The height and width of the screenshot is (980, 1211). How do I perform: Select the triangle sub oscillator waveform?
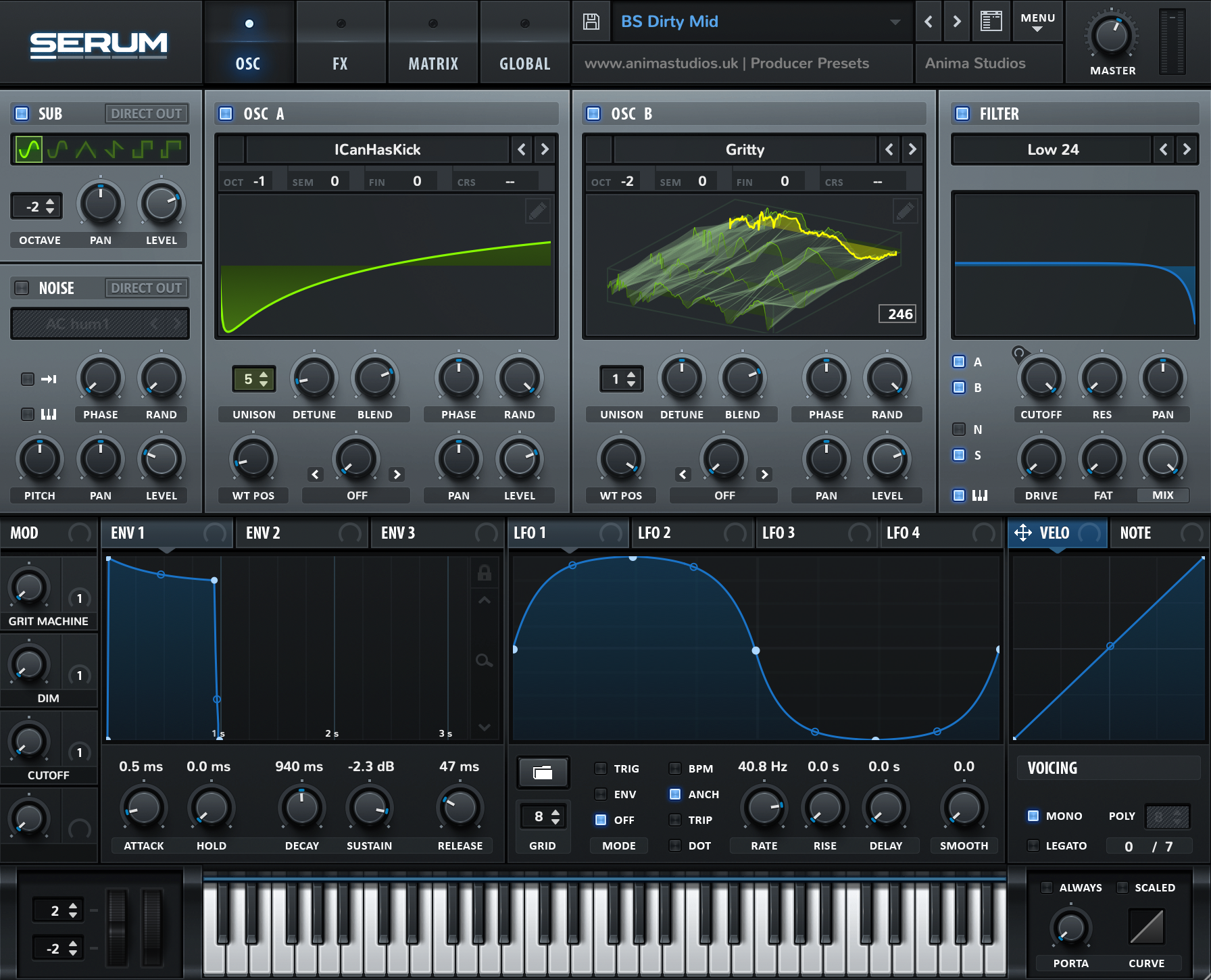pyautogui.click(x=86, y=149)
